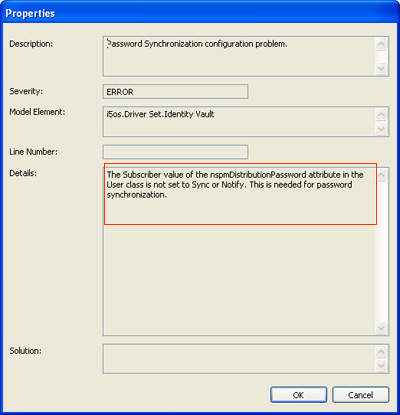
Task: Click the Description field's scroll up arrow
Action: click(381, 44)
